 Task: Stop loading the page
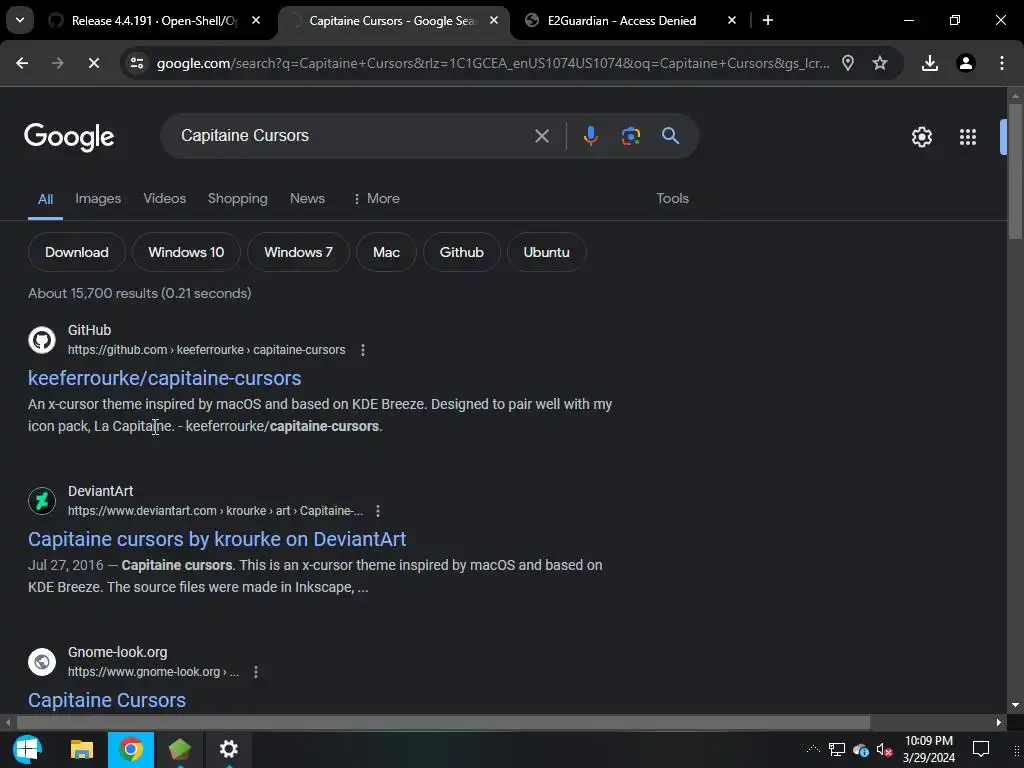[93, 63]
